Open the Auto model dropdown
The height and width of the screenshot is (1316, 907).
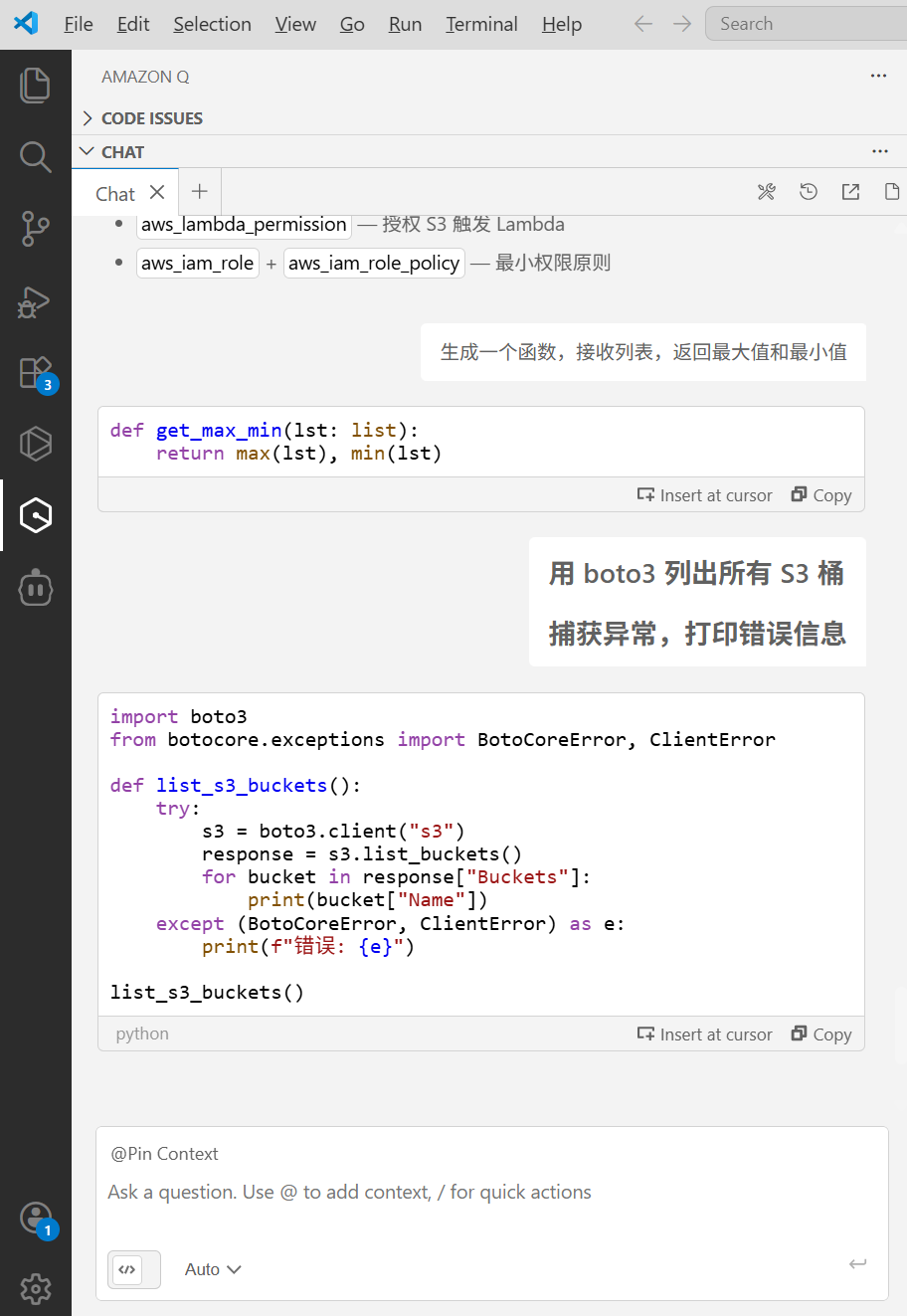(213, 1269)
